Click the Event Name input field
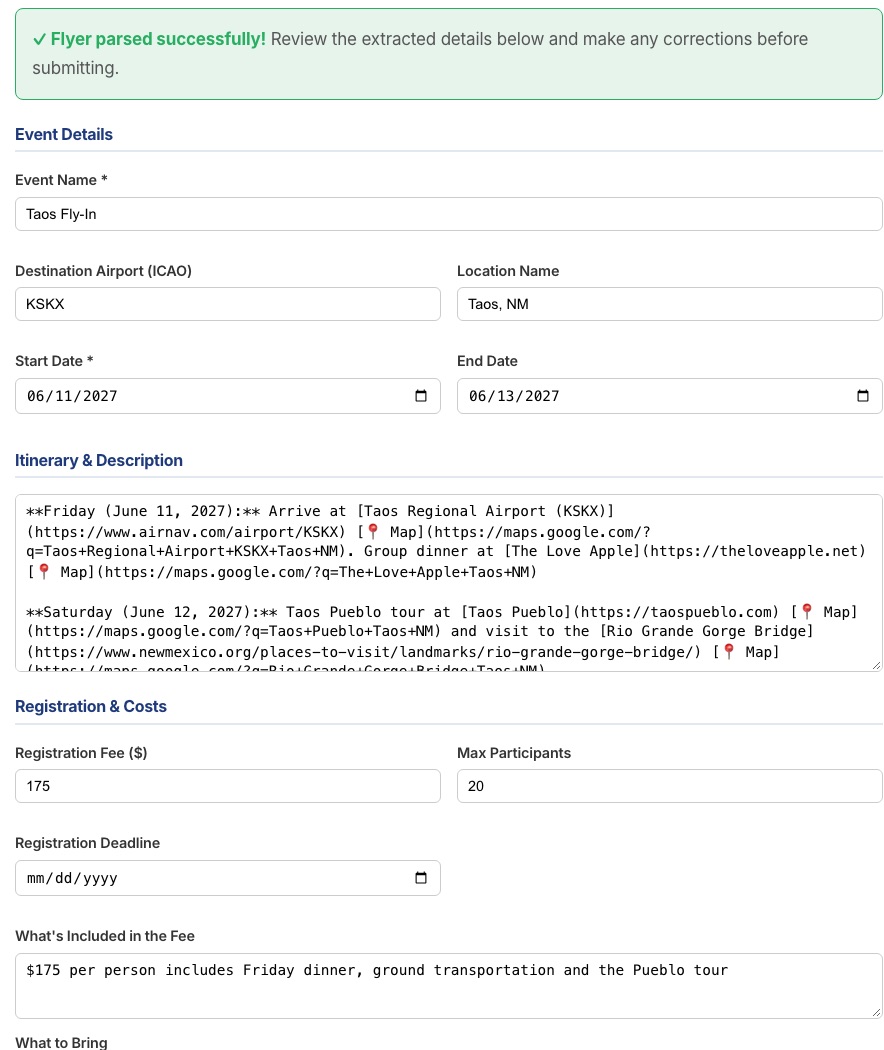884x1050 pixels. click(449, 214)
